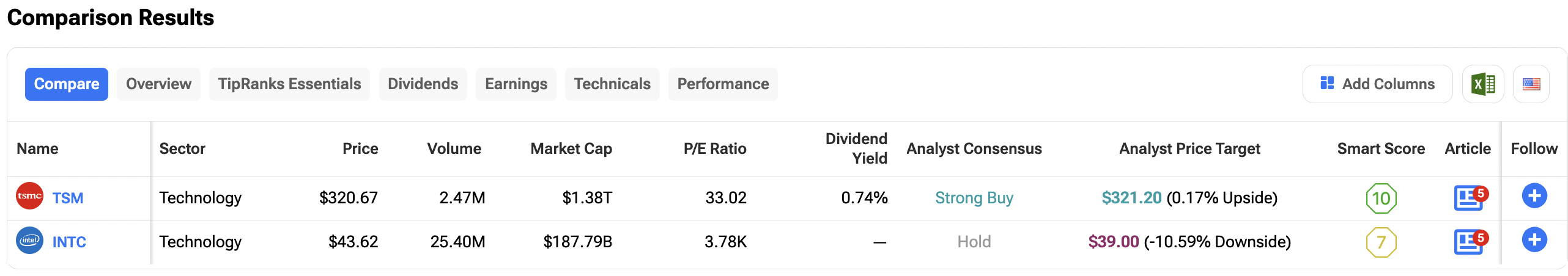Follow TSM with the plus icon
1568x276 pixels.
[1534, 196]
